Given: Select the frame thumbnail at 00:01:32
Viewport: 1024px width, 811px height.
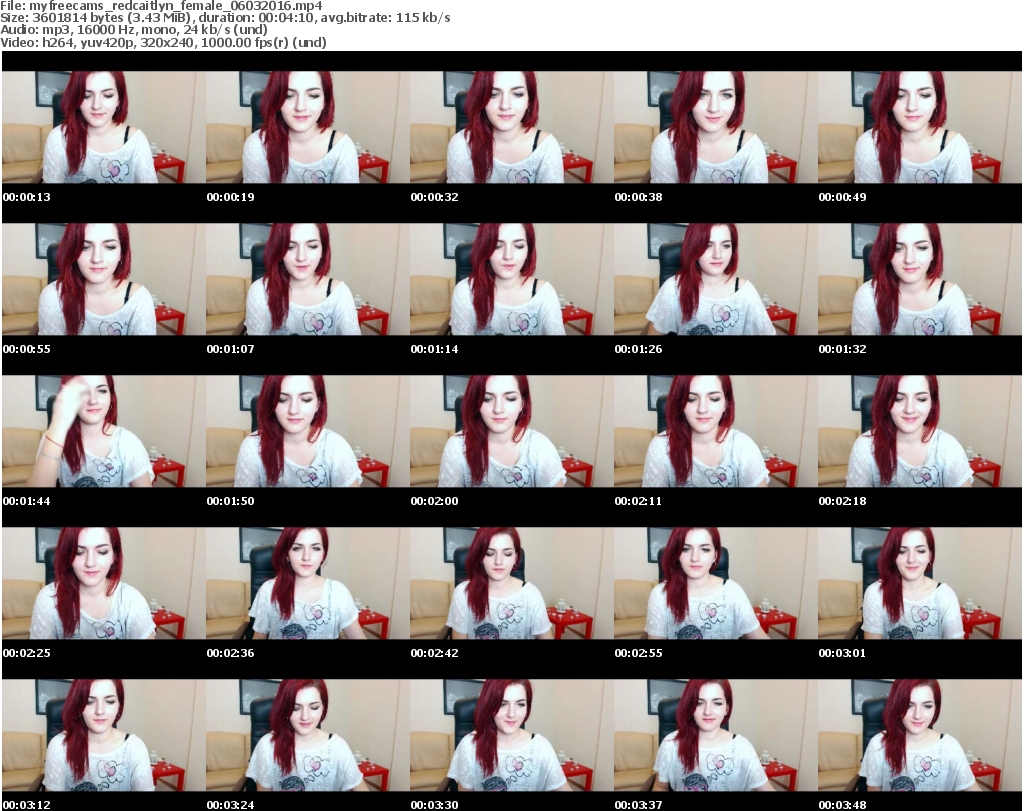Looking at the screenshot, I should pyautogui.click(x=920, y=279).
